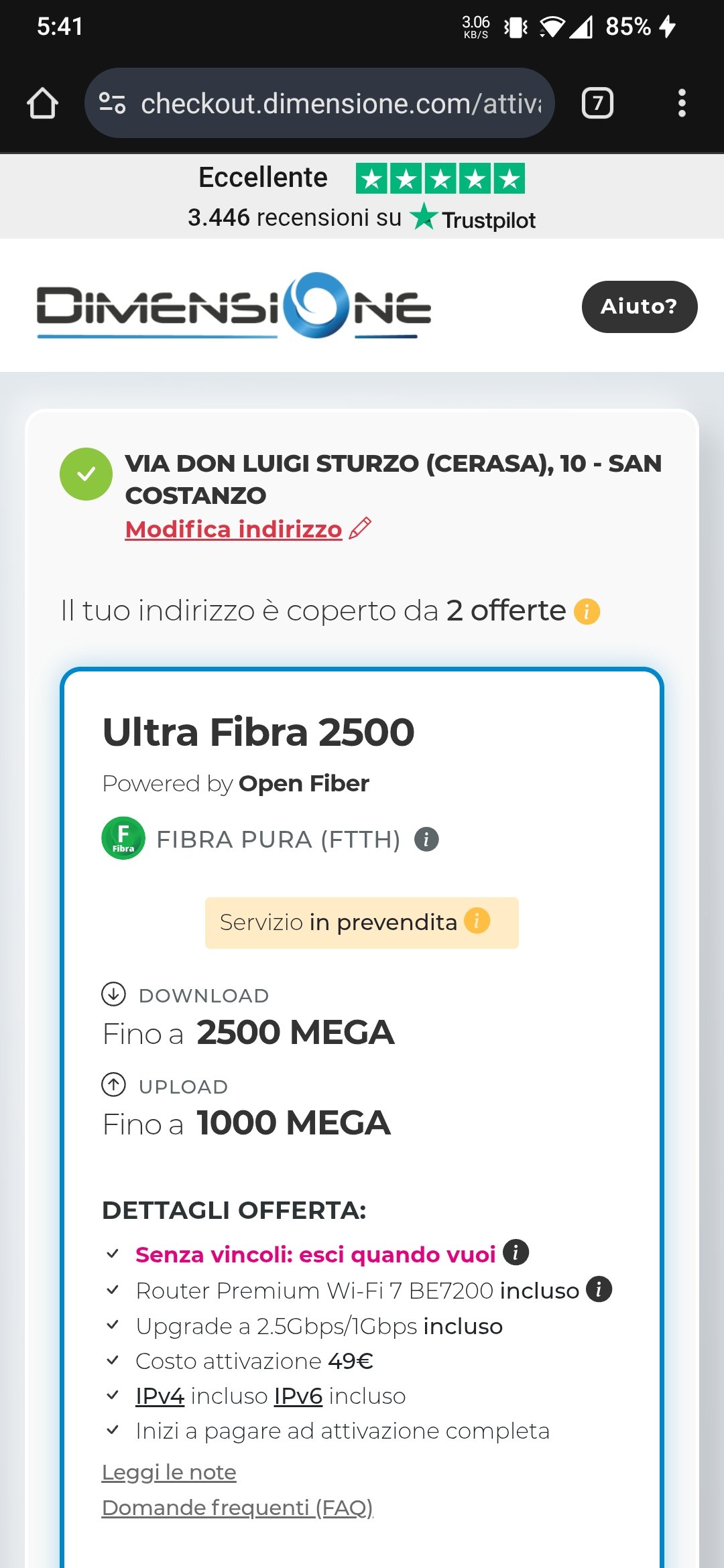The height and width of the screenshot is (1568, 724).
Task: Tap the checkout.dimensione.com address bar
Action: tap(341, 103)
